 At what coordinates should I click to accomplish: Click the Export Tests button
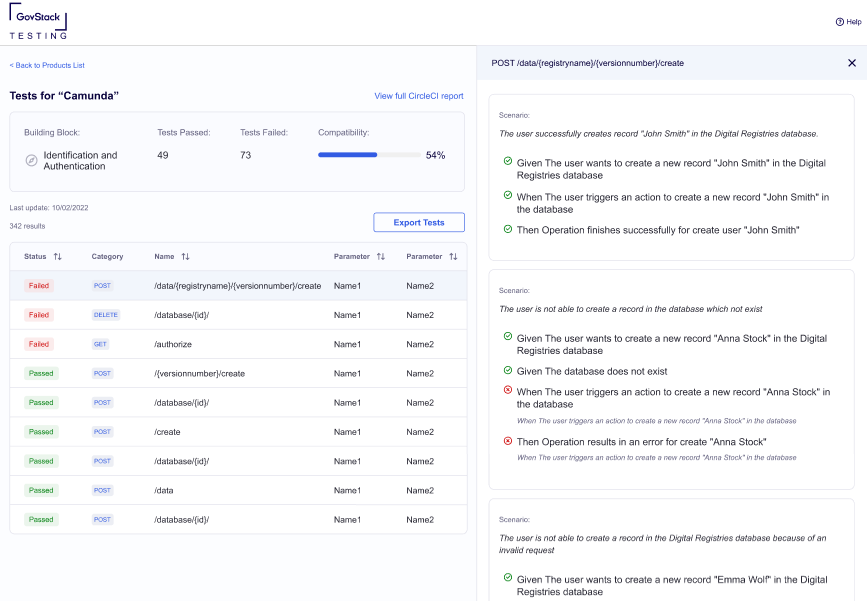(x=419, y=222)
